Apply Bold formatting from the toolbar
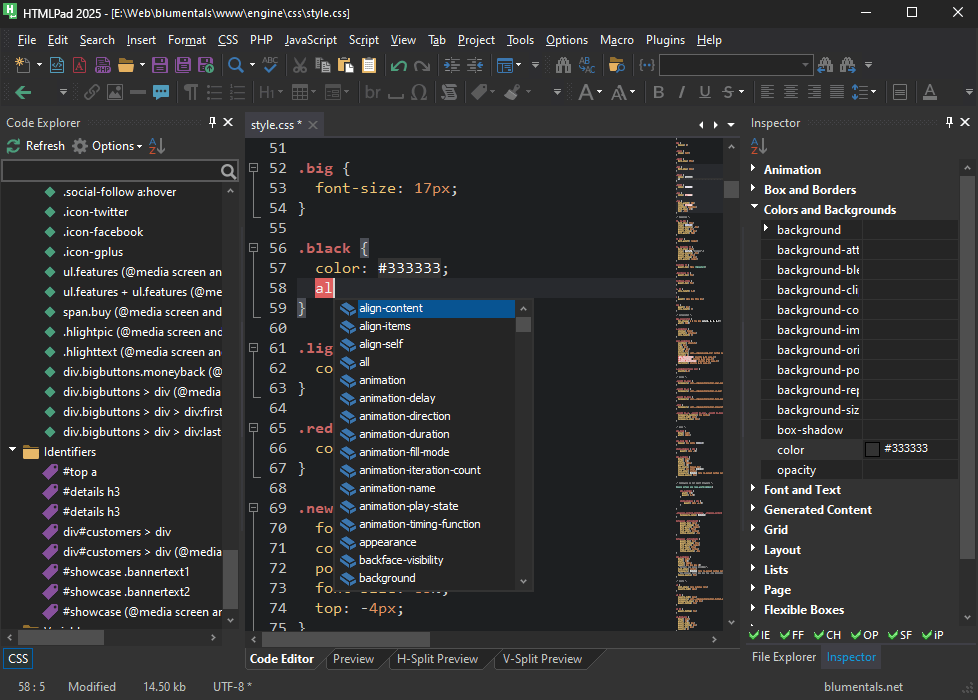Screen dimensions: 978x700 (x=658, y=91)
